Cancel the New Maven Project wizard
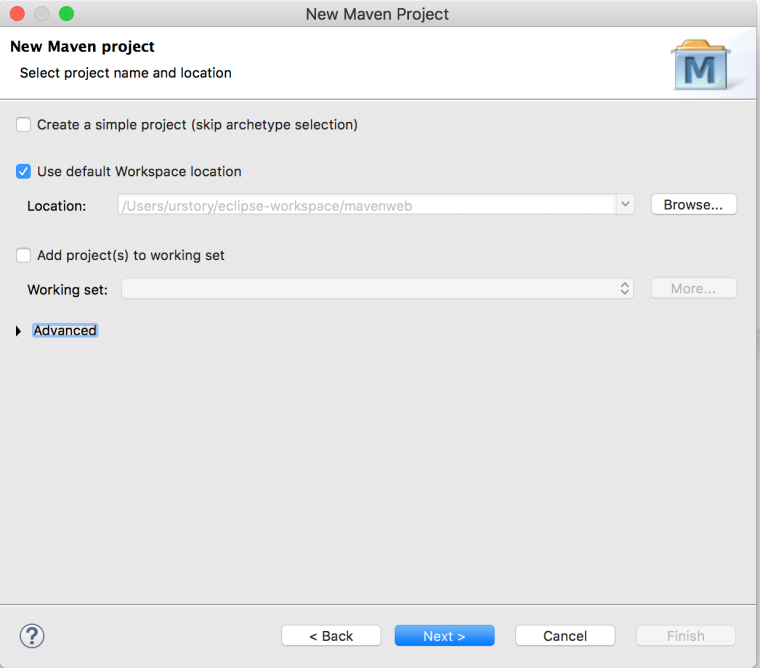Image resolution: width=760 pixels, height=668 pixels. pyautogui.click(x=565, y=636)
